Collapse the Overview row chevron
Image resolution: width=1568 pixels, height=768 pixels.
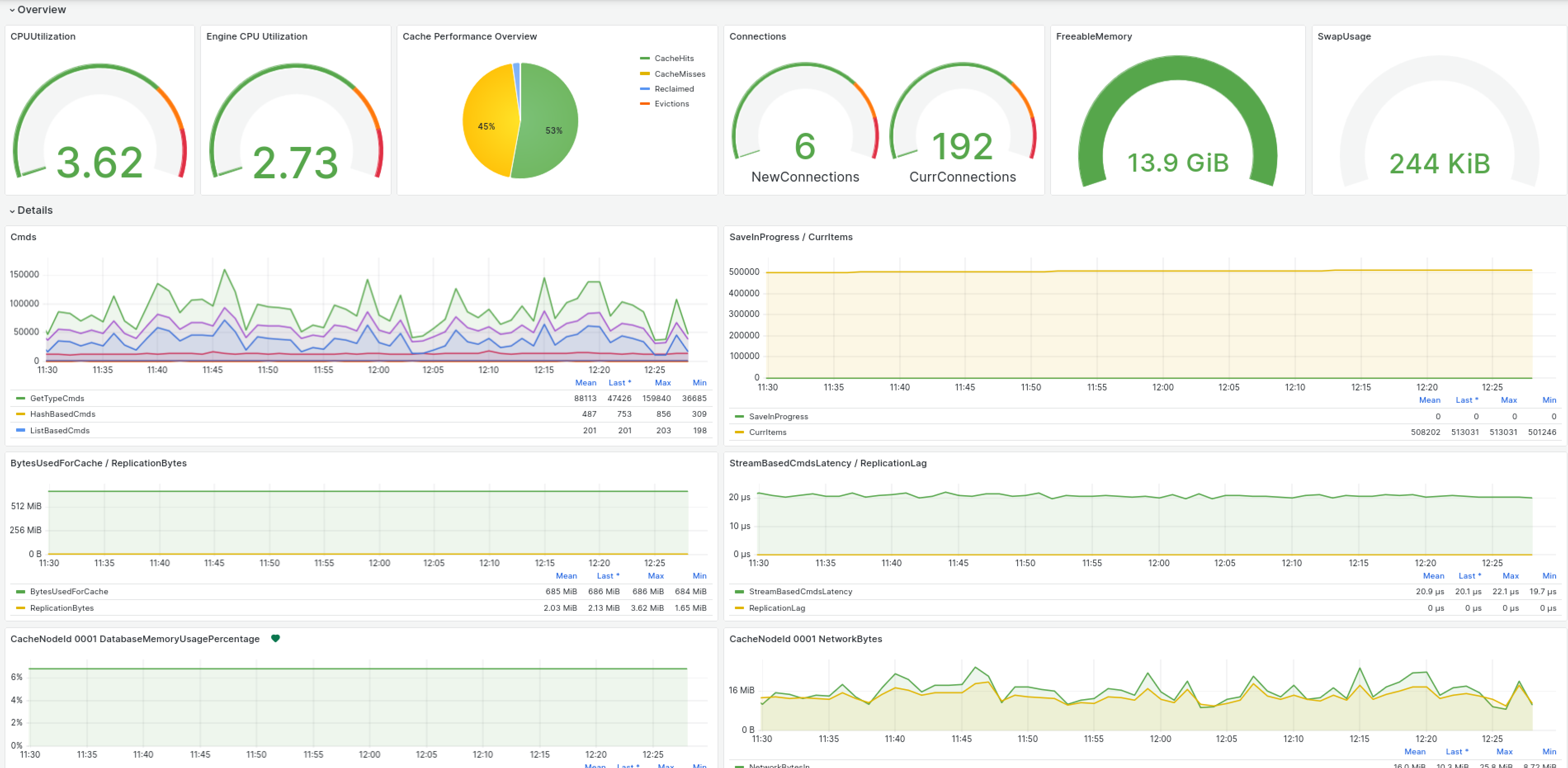12,10
